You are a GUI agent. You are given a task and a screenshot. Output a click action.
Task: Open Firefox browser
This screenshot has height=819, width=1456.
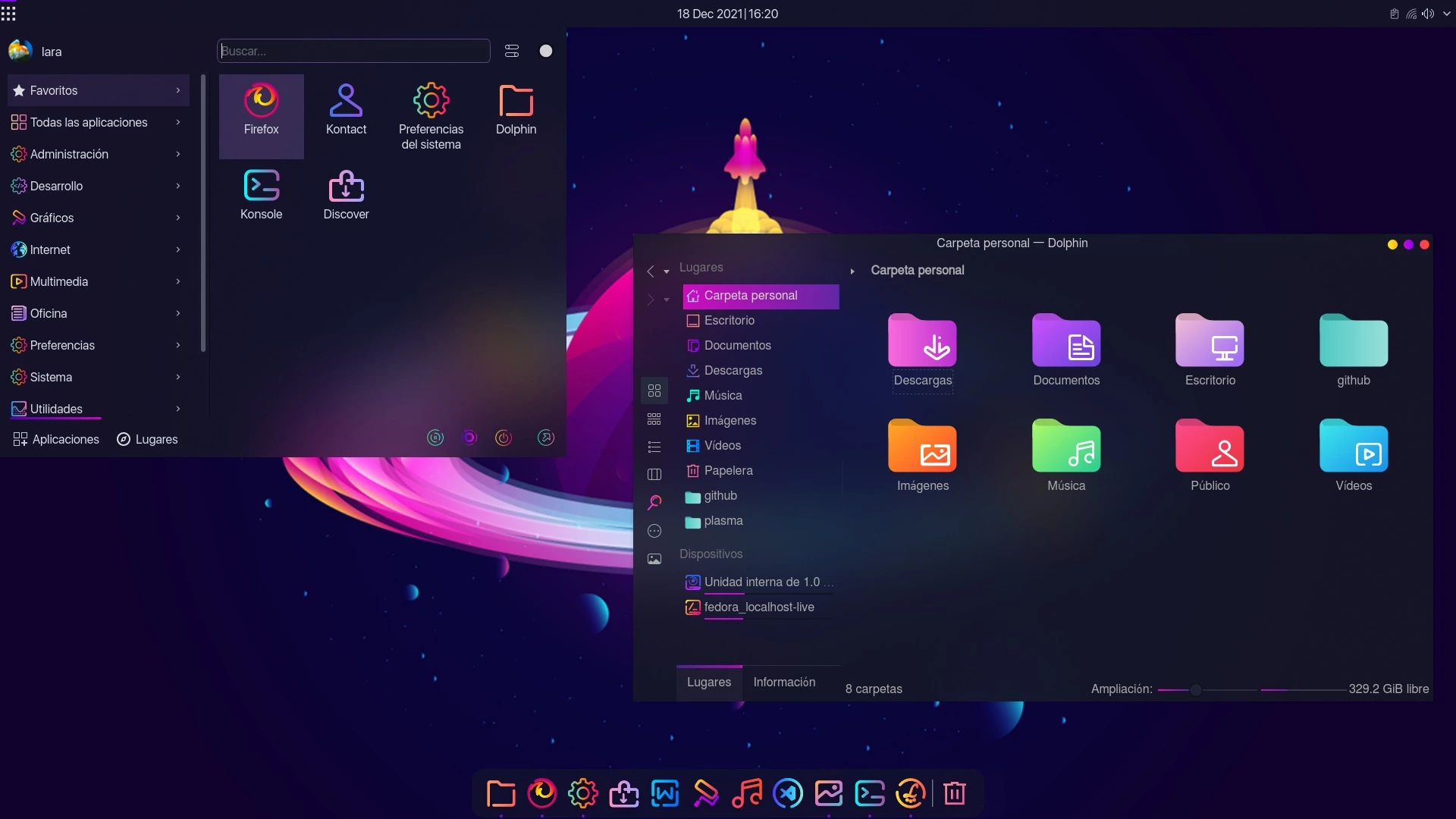261,108
